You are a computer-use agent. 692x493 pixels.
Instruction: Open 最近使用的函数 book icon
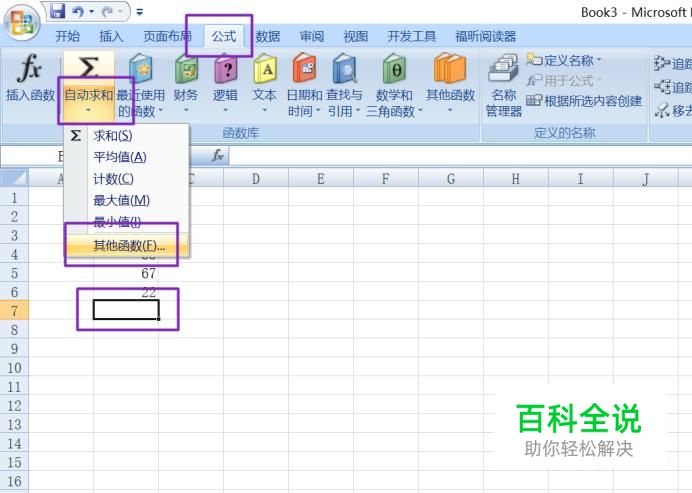click(x=141, y=69)
